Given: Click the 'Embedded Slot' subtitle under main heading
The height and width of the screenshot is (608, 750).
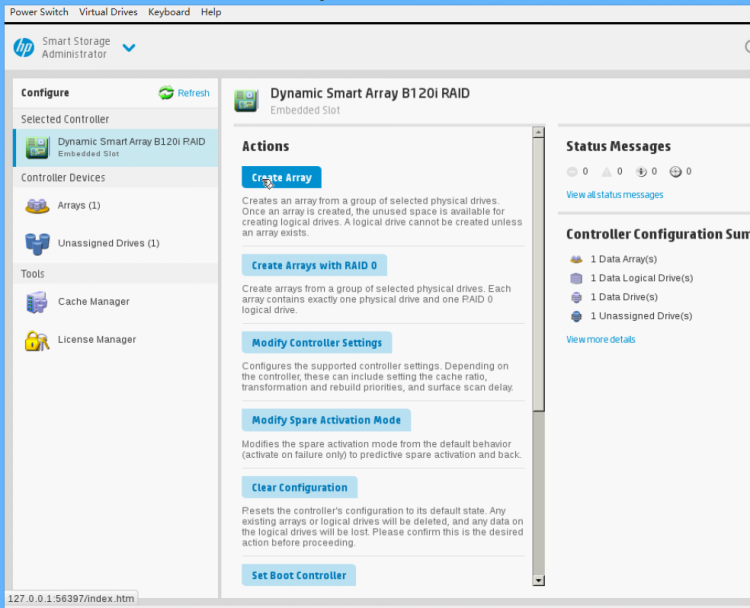Looking at the screenshot, I should 305,111.
